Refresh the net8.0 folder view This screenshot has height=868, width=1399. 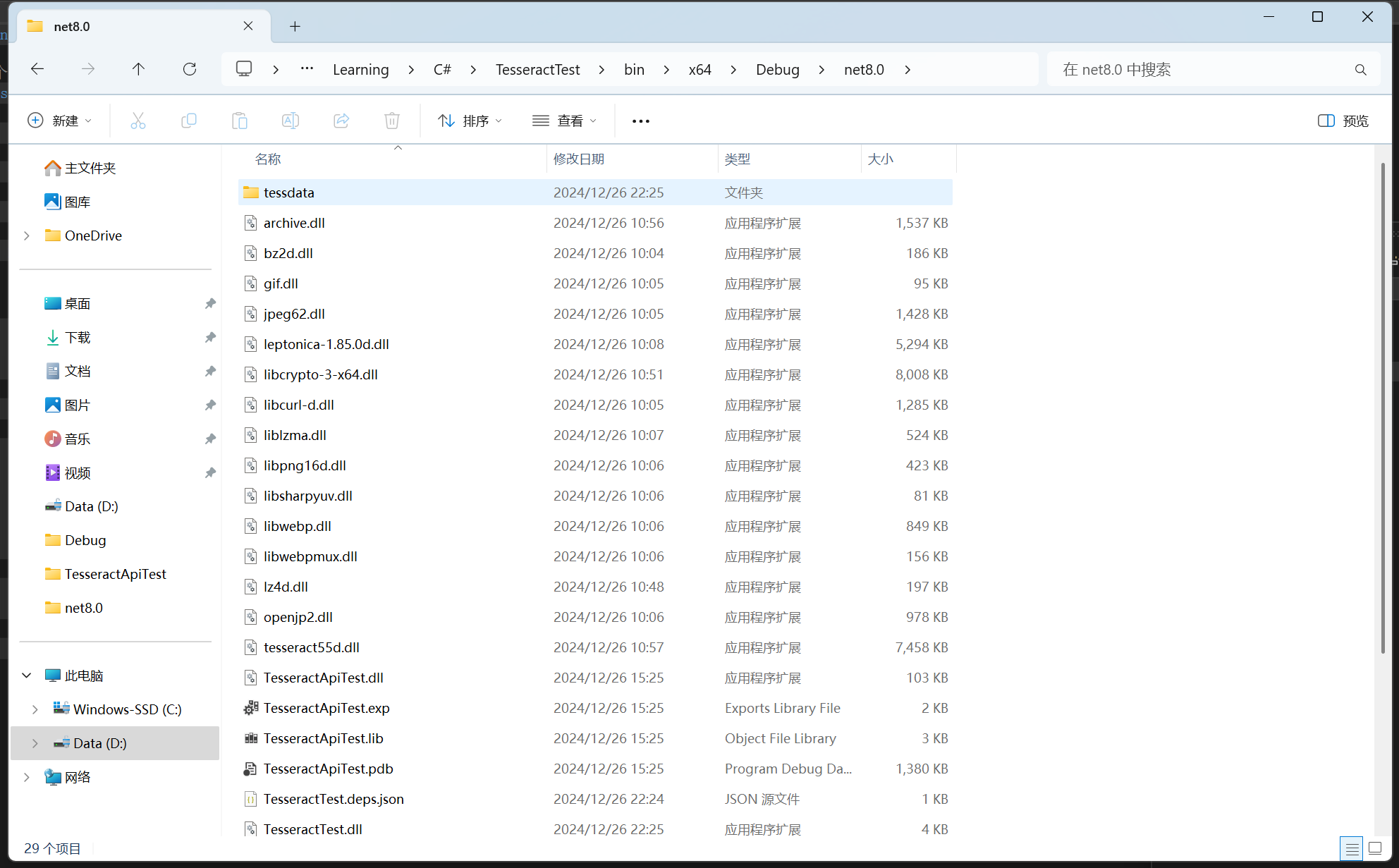[x=190, y=69]
